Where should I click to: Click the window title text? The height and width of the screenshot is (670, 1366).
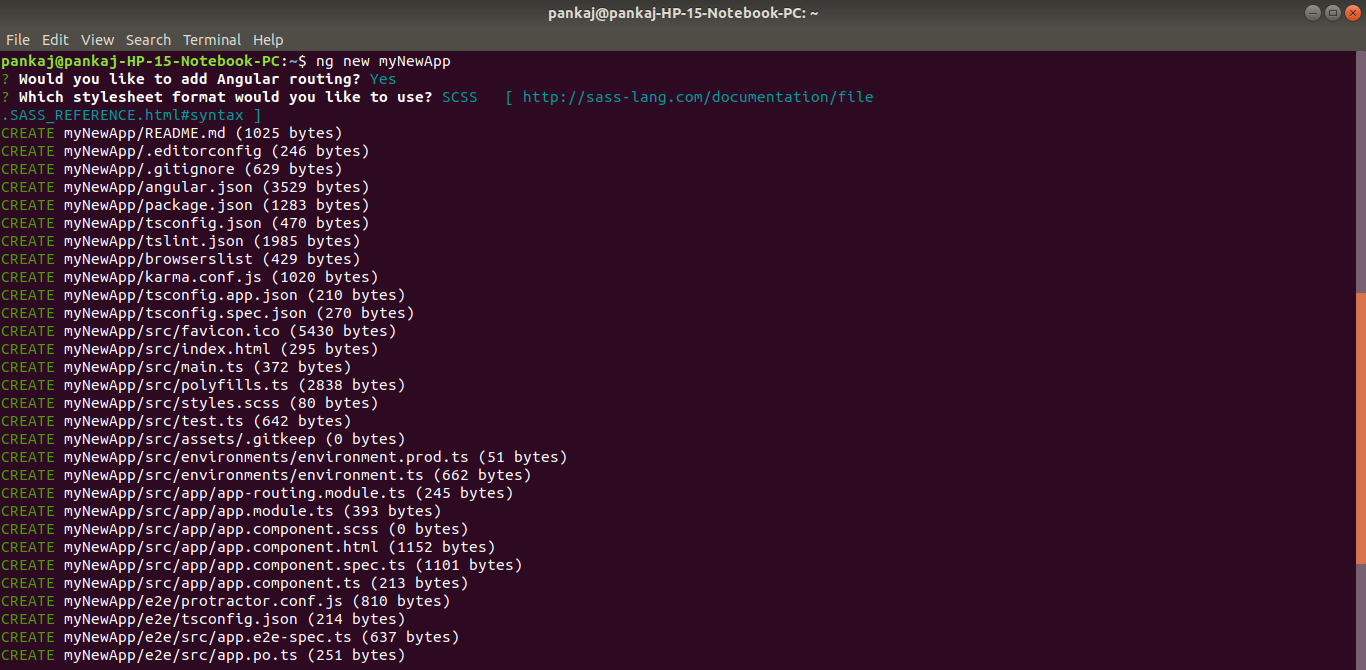pyautogui.click(x=683, y=13)
